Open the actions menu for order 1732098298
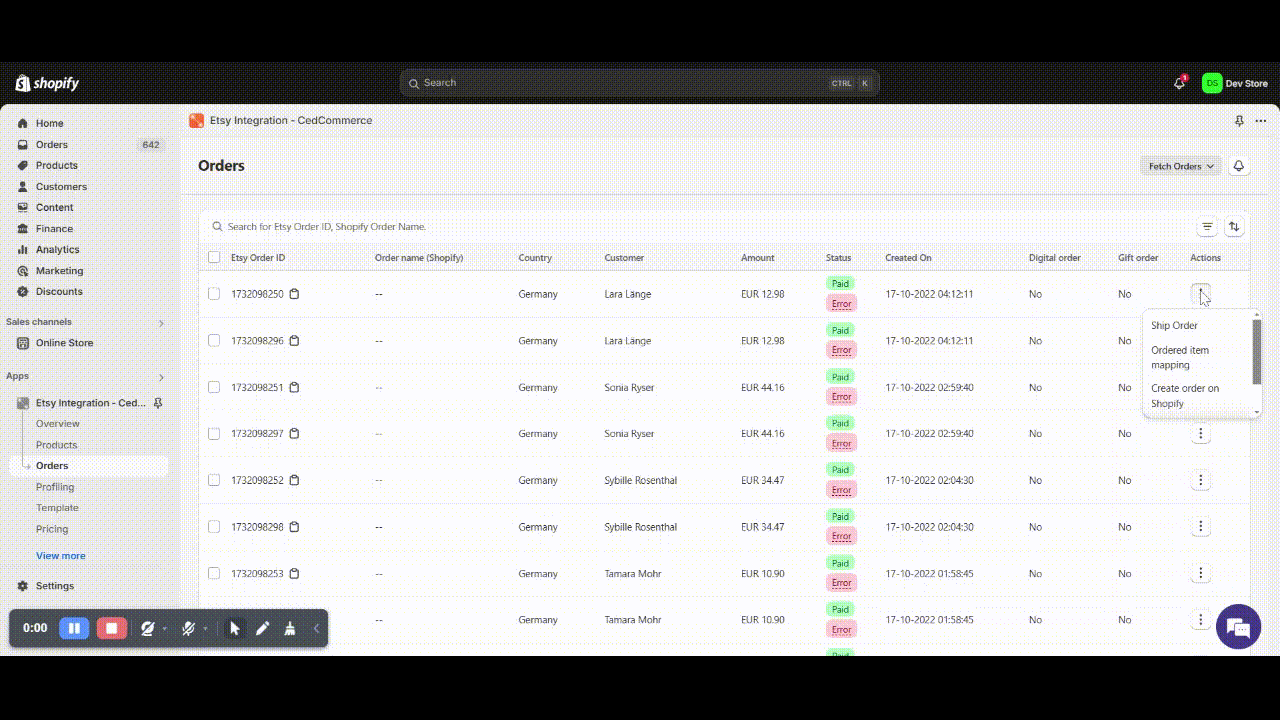Screen dimensions: 1280x720 (1201, 527)
